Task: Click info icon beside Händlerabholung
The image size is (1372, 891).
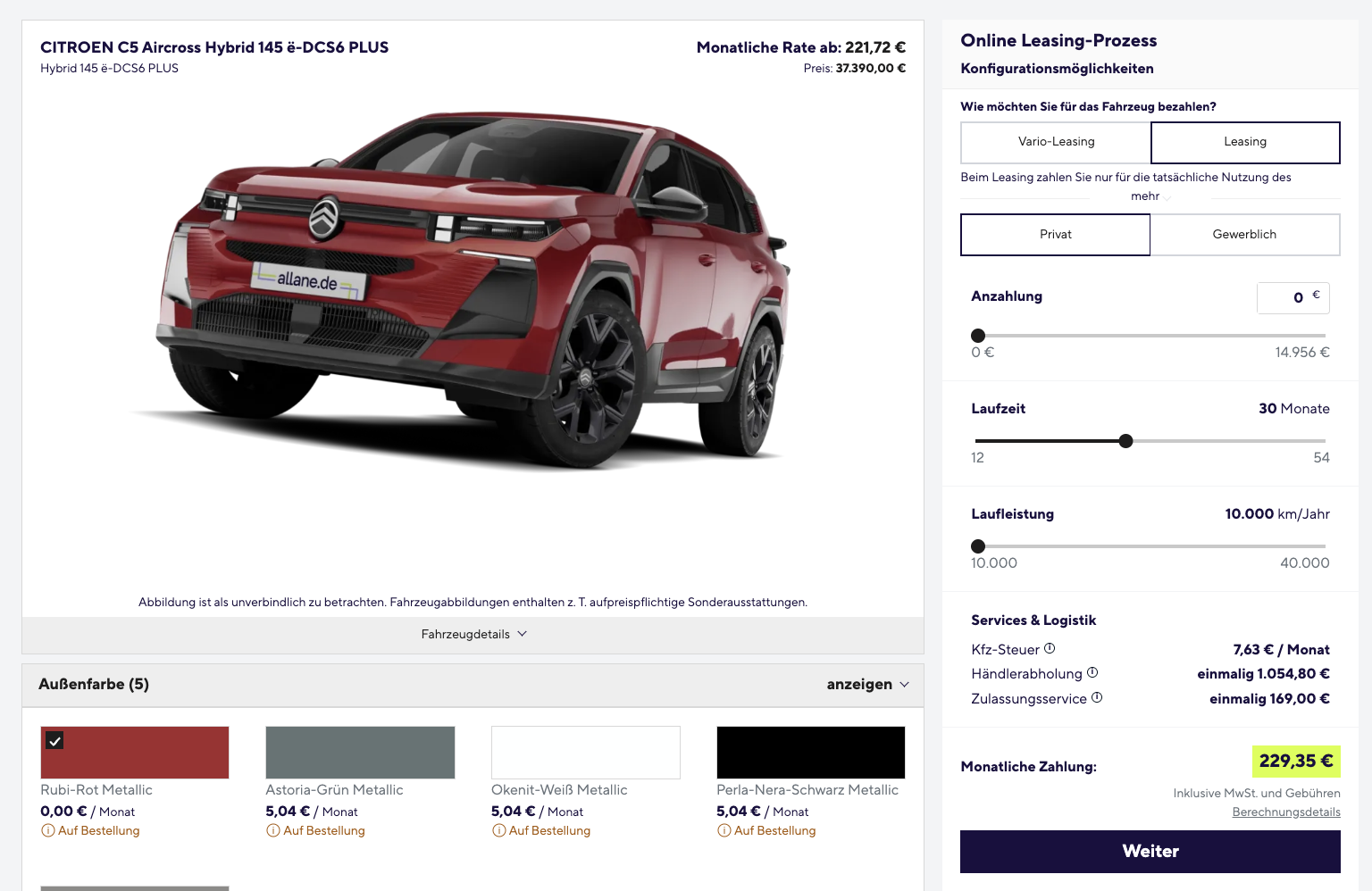Action: 1092,672
